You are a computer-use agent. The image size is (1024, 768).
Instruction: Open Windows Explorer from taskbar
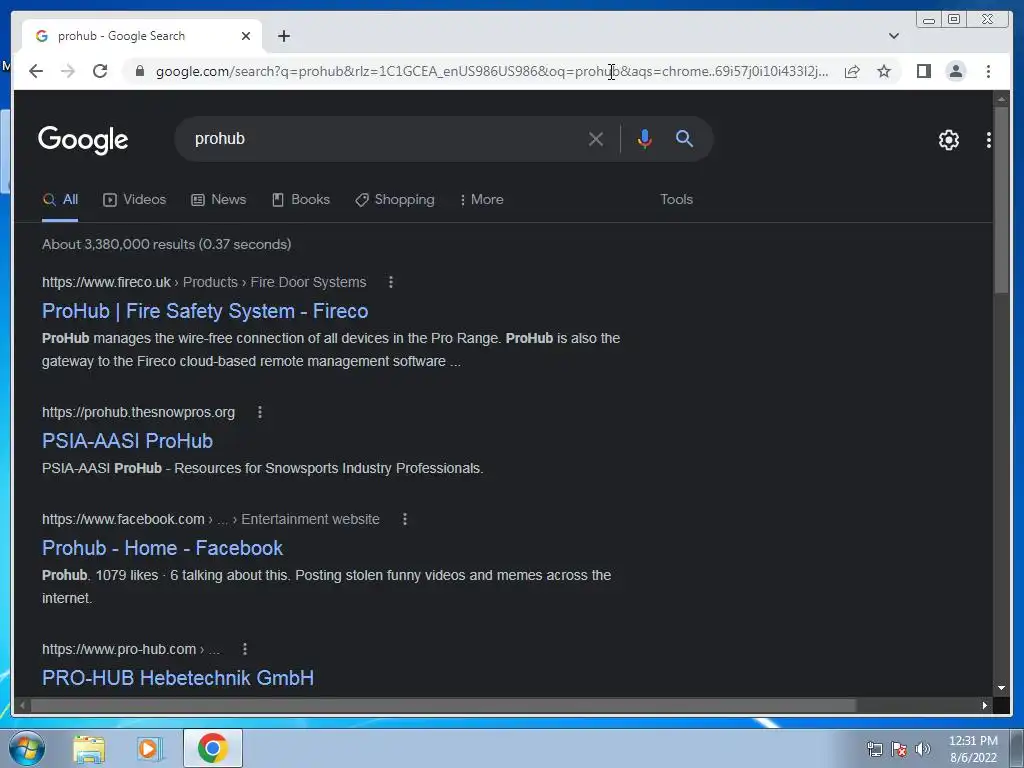(x=89, y=749)
